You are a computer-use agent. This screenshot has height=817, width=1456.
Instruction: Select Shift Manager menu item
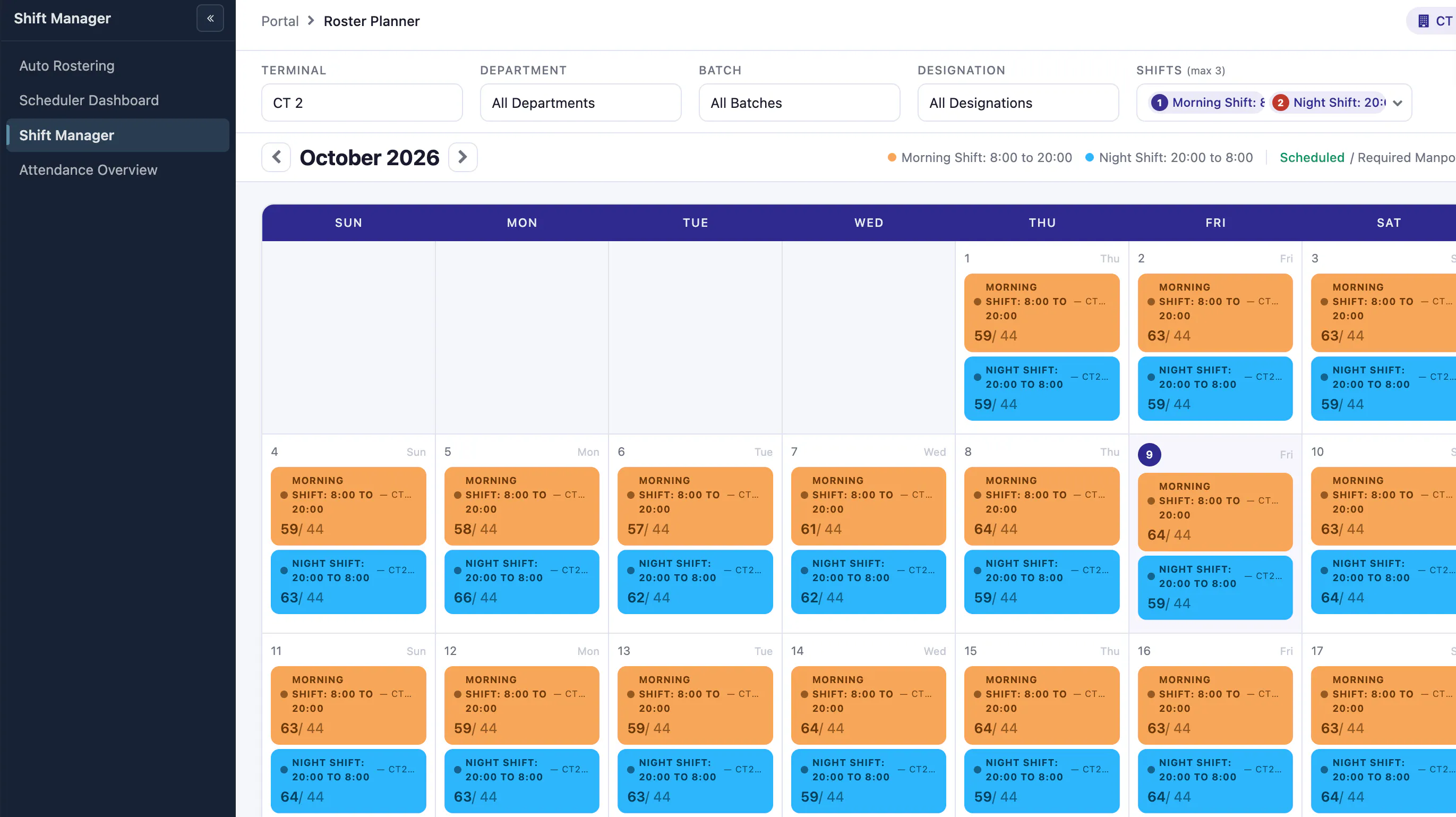tap(117, 135)
